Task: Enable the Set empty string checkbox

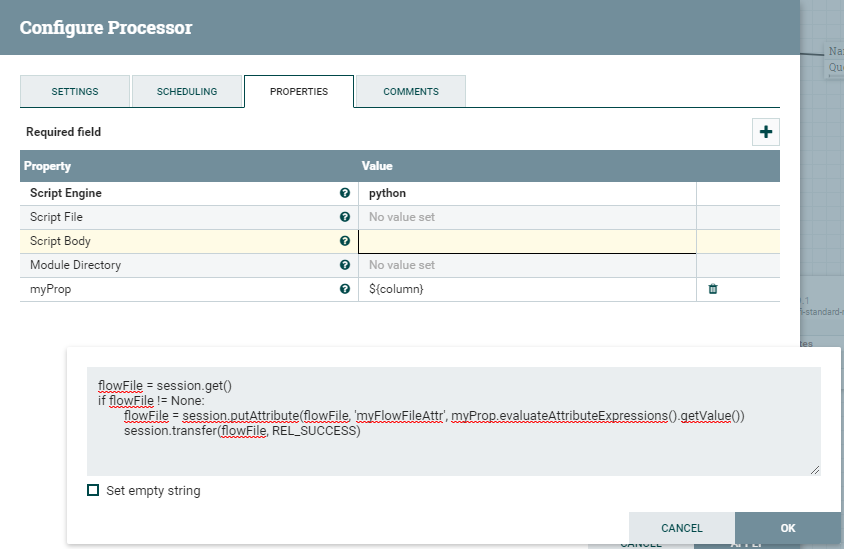Action: (x=93, y=491)
